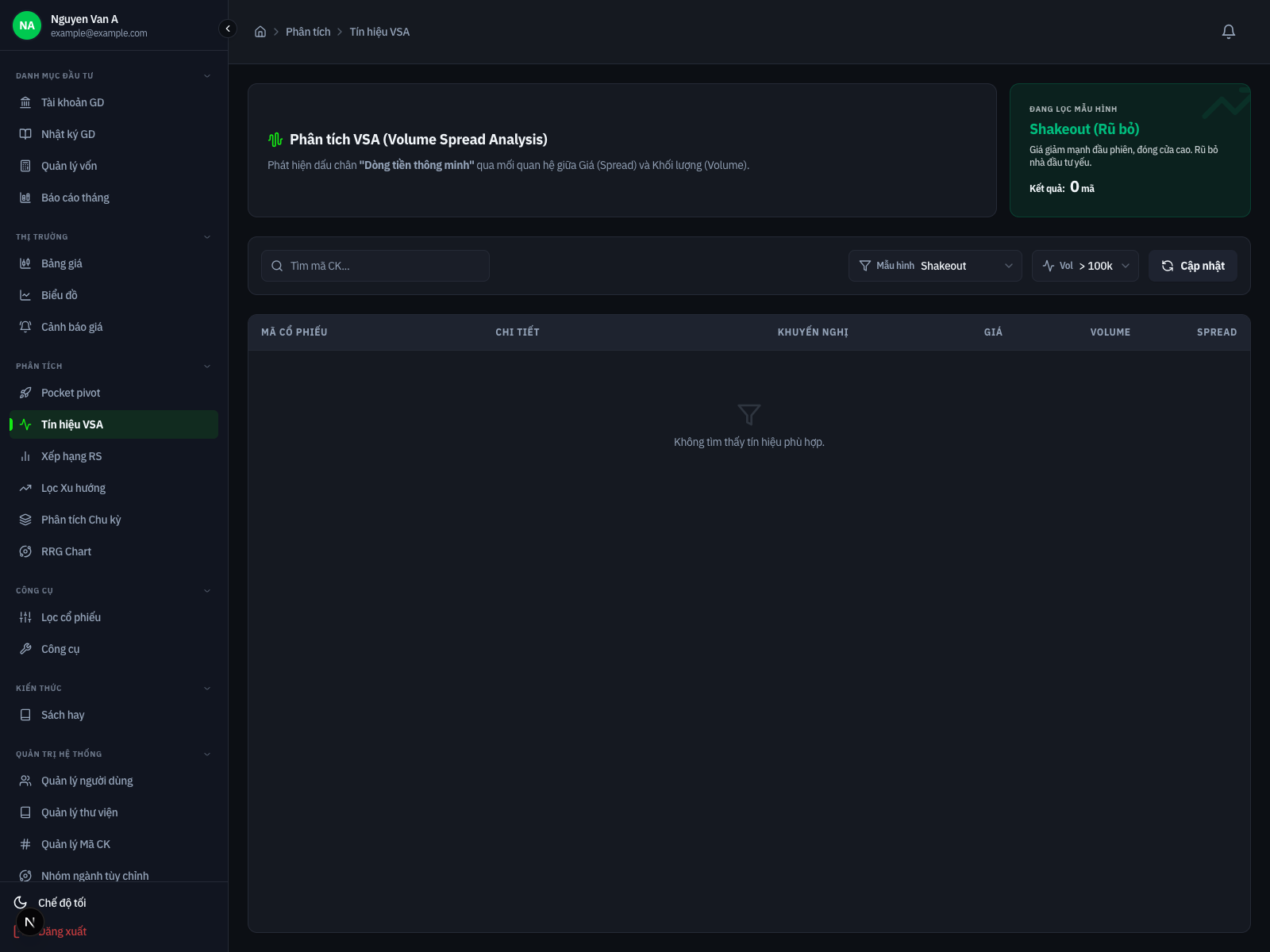
Task: Click the Cảnh báo giá bell icon
Action: [25, 327]
